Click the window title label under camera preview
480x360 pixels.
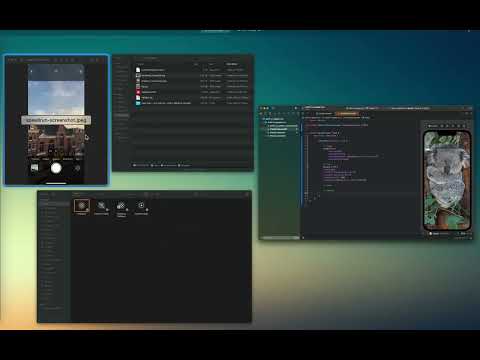tap(56, 120)
